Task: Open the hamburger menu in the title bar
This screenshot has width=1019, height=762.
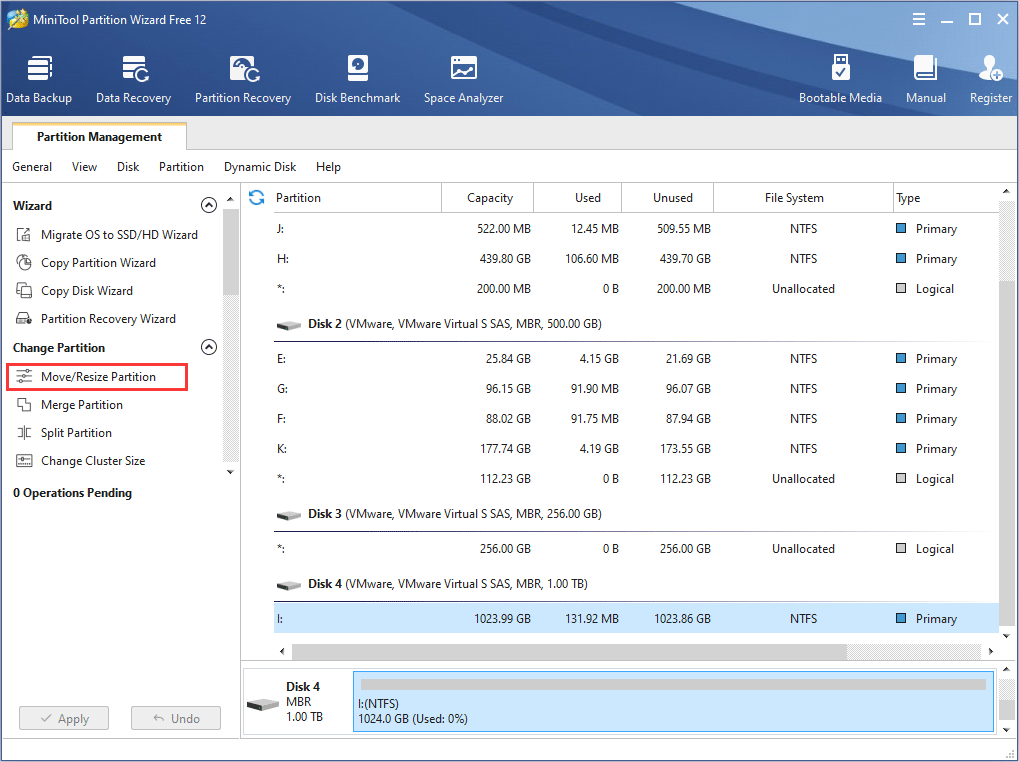Action: [x=918, y=19]
